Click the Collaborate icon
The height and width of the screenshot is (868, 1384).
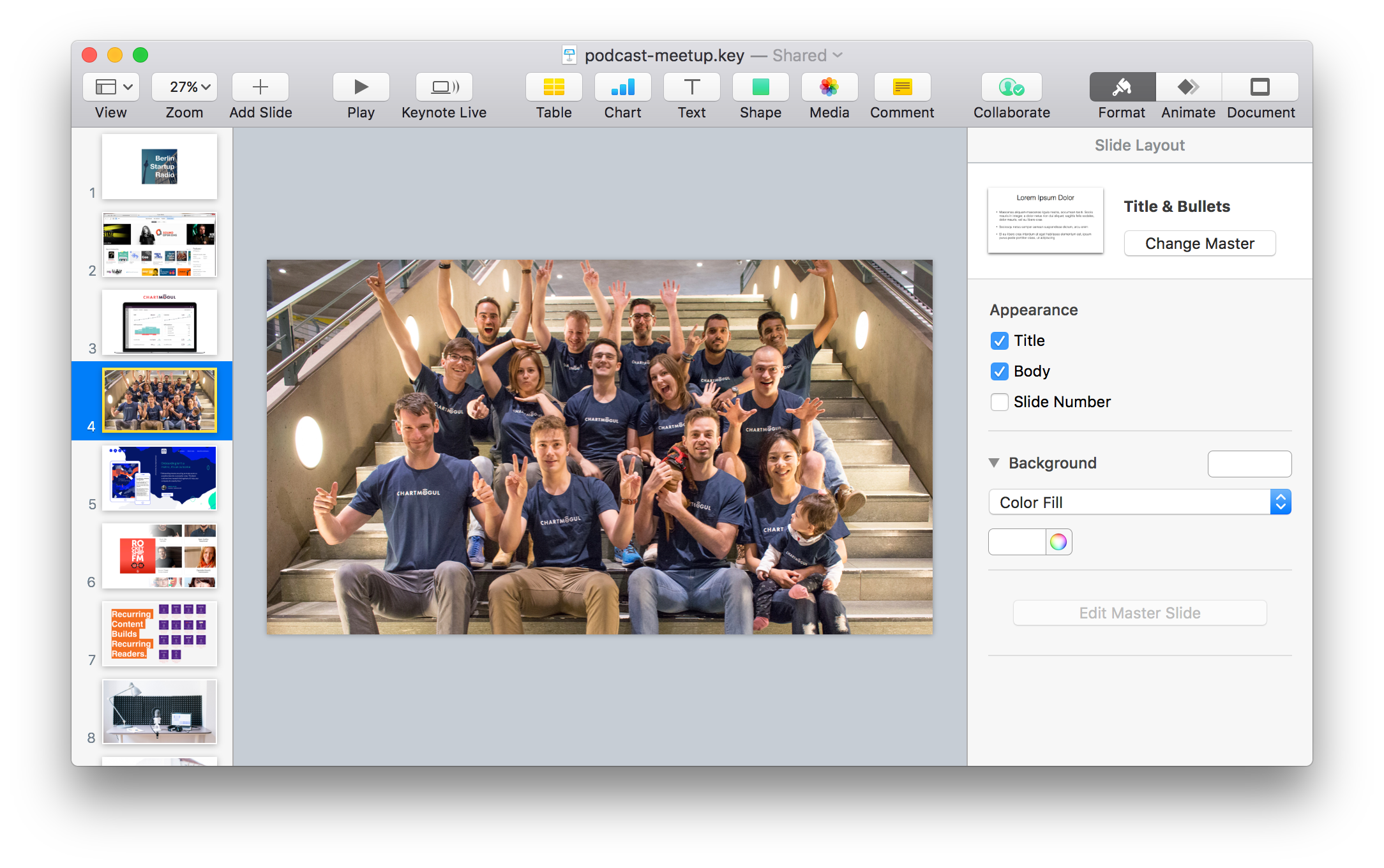[x=1011, y=87]
